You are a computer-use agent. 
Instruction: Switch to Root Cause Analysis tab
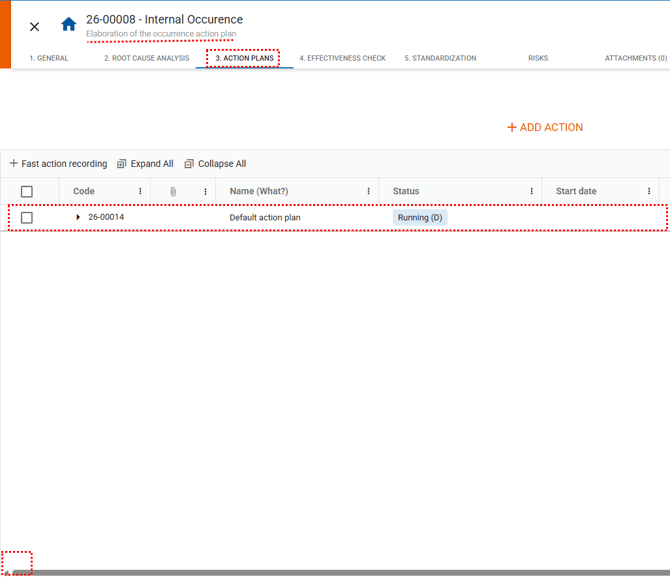[x=146, y=59]
